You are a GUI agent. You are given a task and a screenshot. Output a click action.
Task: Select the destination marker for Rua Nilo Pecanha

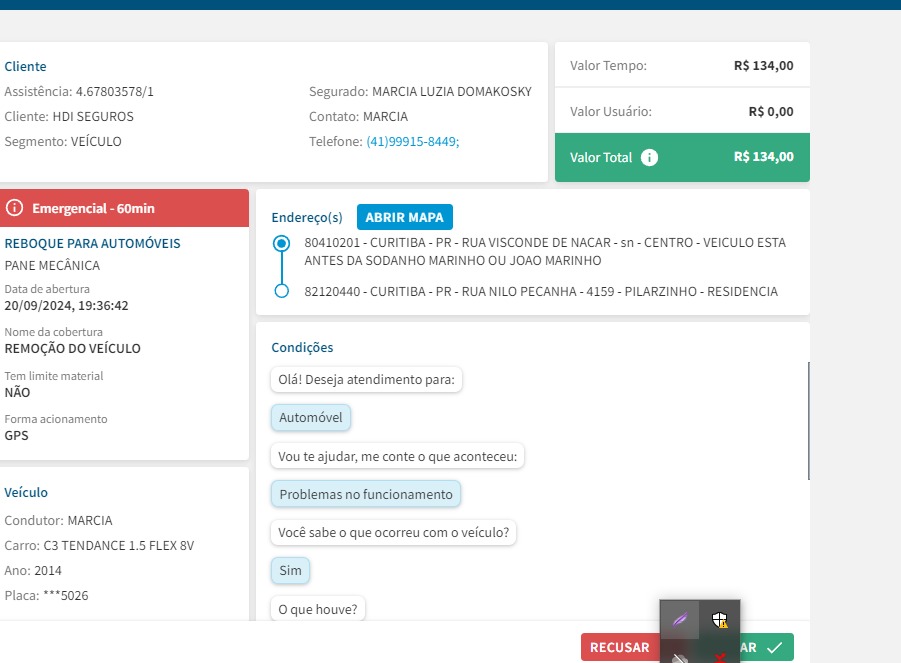(x=282, y=291)
